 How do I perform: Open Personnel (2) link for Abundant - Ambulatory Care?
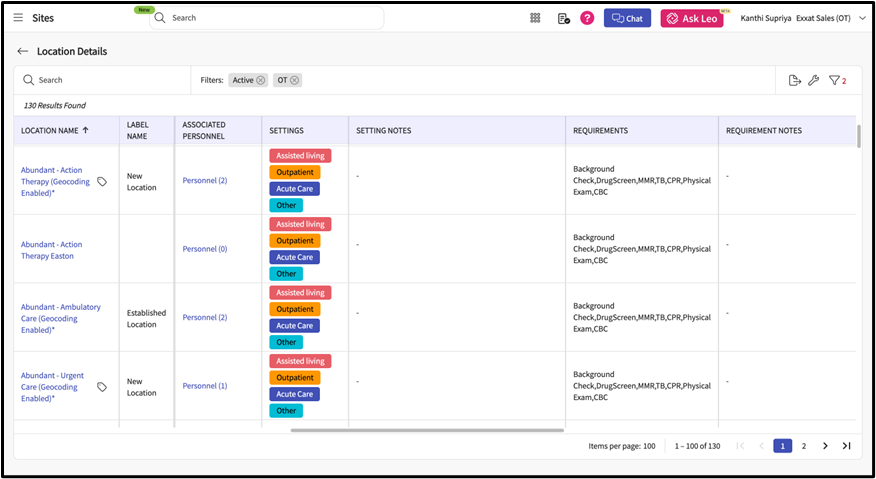pos(205,317)
